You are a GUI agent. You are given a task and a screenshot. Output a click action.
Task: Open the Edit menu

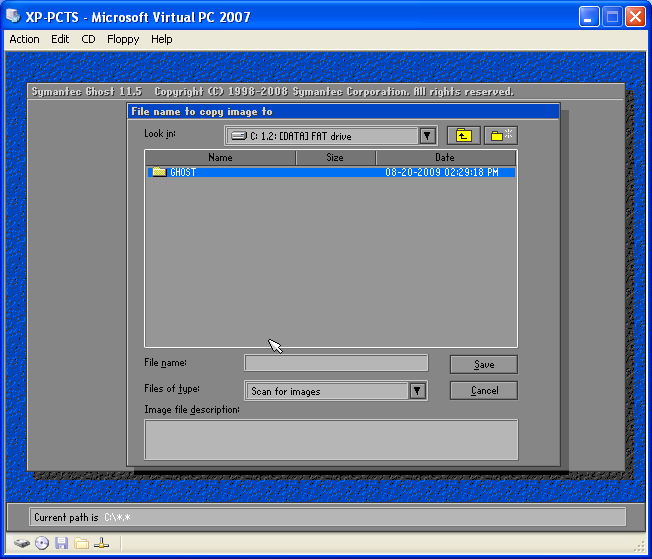tap(60, 39)
